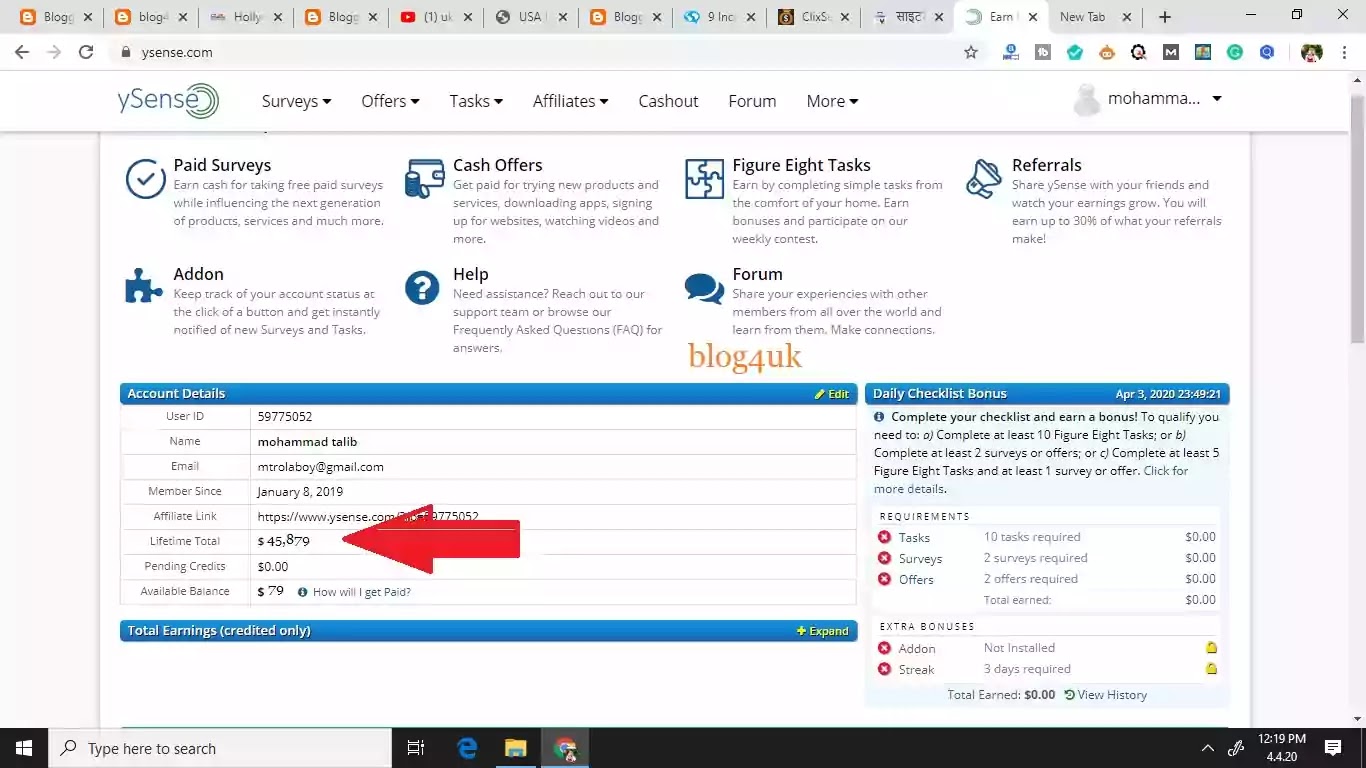Viewport: 1366px width, 768px height.
Task: Click the Figure Eight Tasks puzzle icon
Action: pos(704,179)
